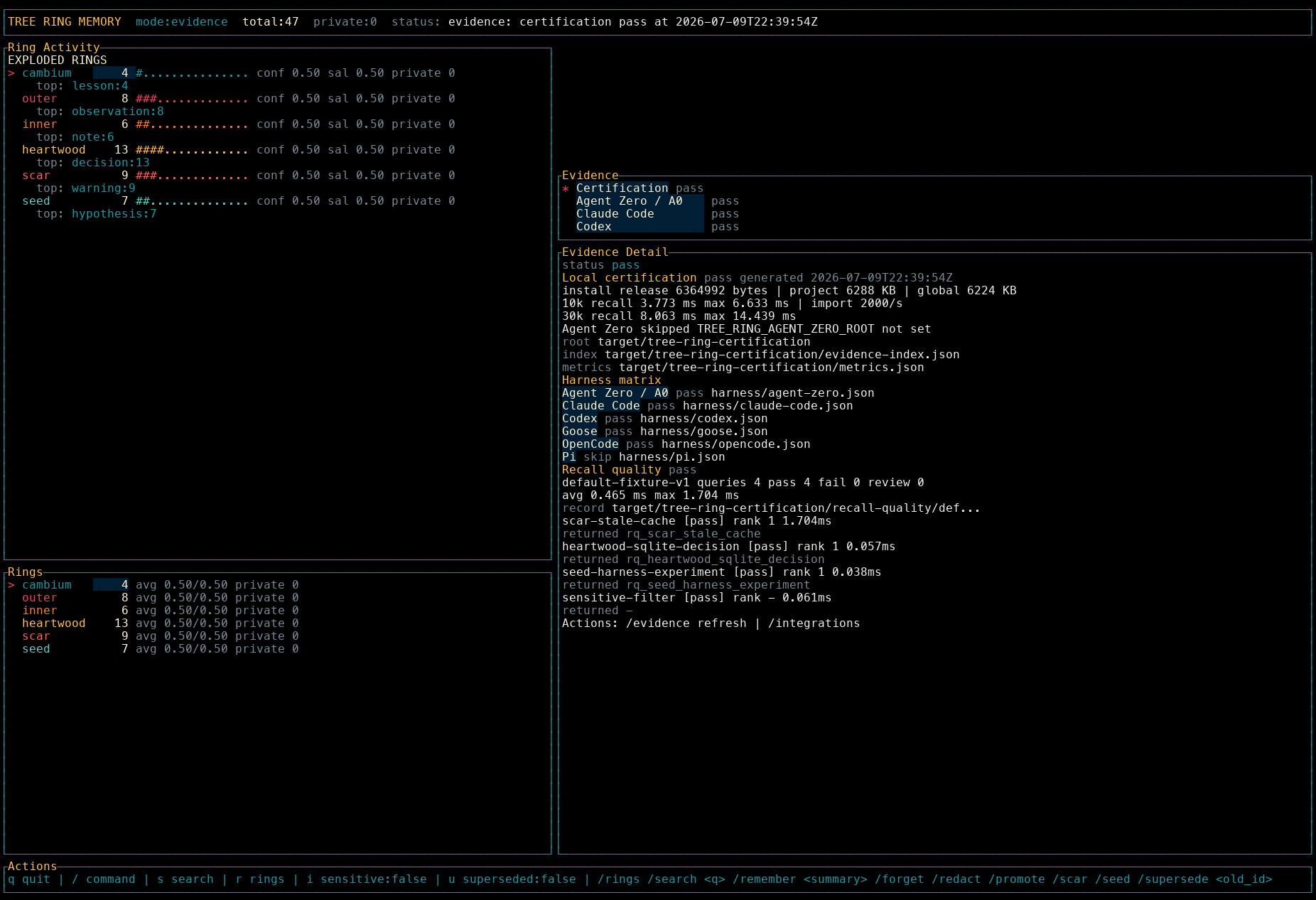Click '/evidence refresh' action

click(686, 623)
